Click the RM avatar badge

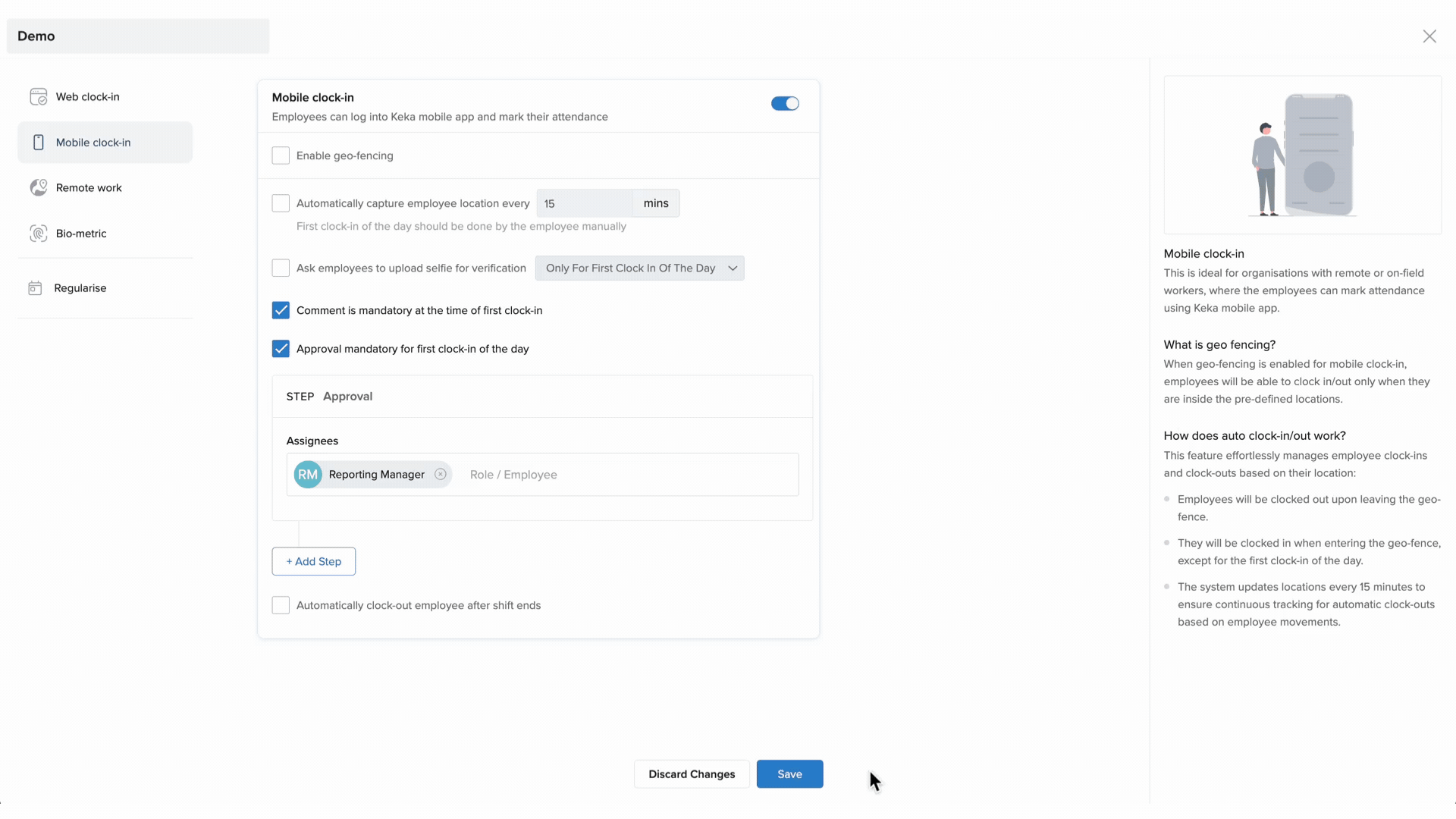click(x=308, y=475)
